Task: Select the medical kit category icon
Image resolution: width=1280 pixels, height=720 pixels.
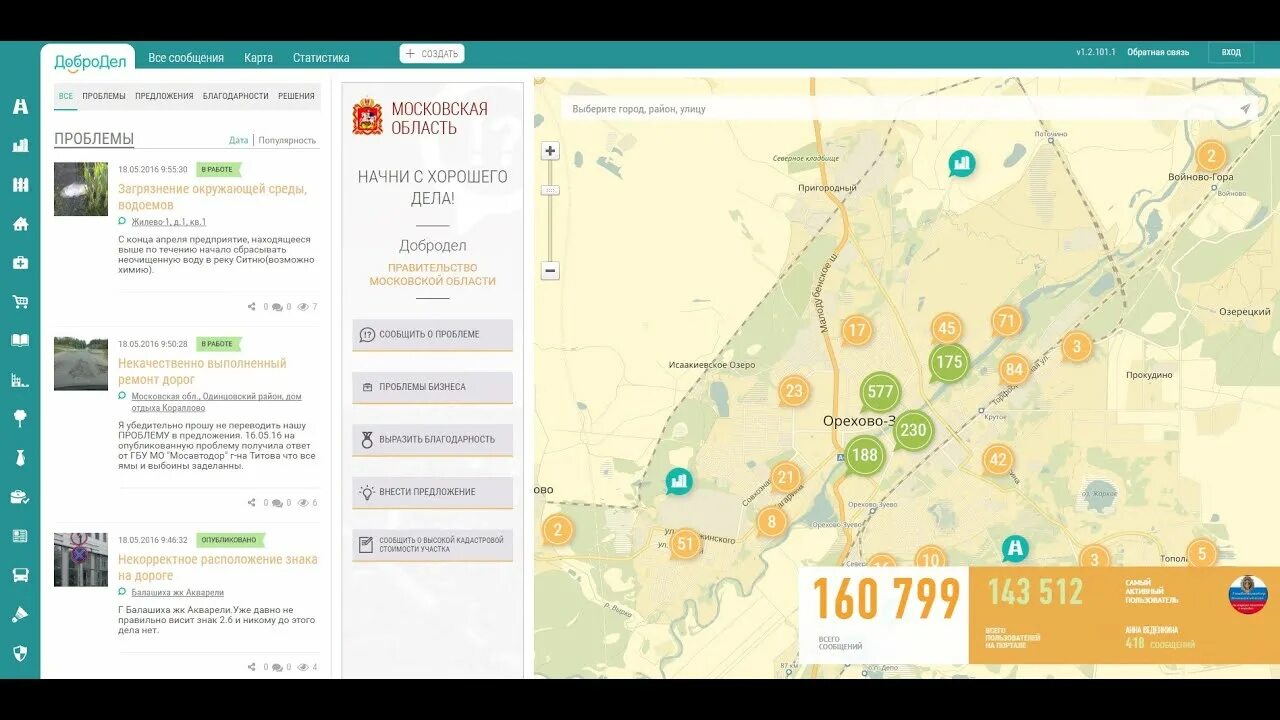Action: coord(20,262)
